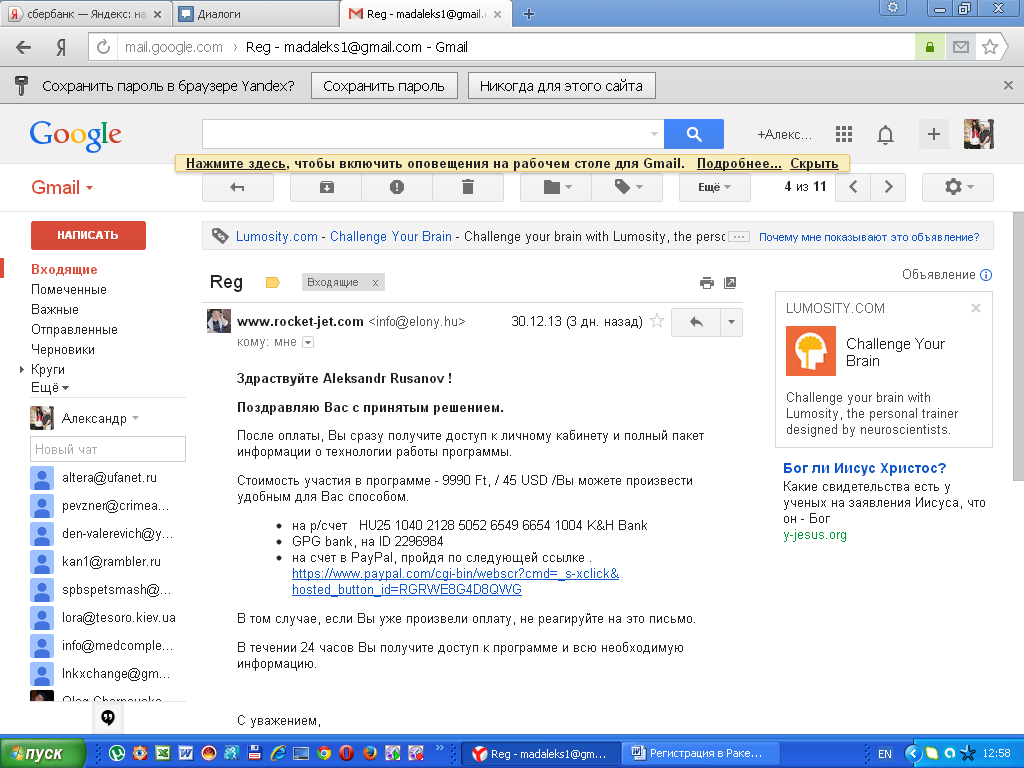This screenshot has height=768, width=1024.
Task: Click the Новый чат input field
Action: (x=108, y=449)
